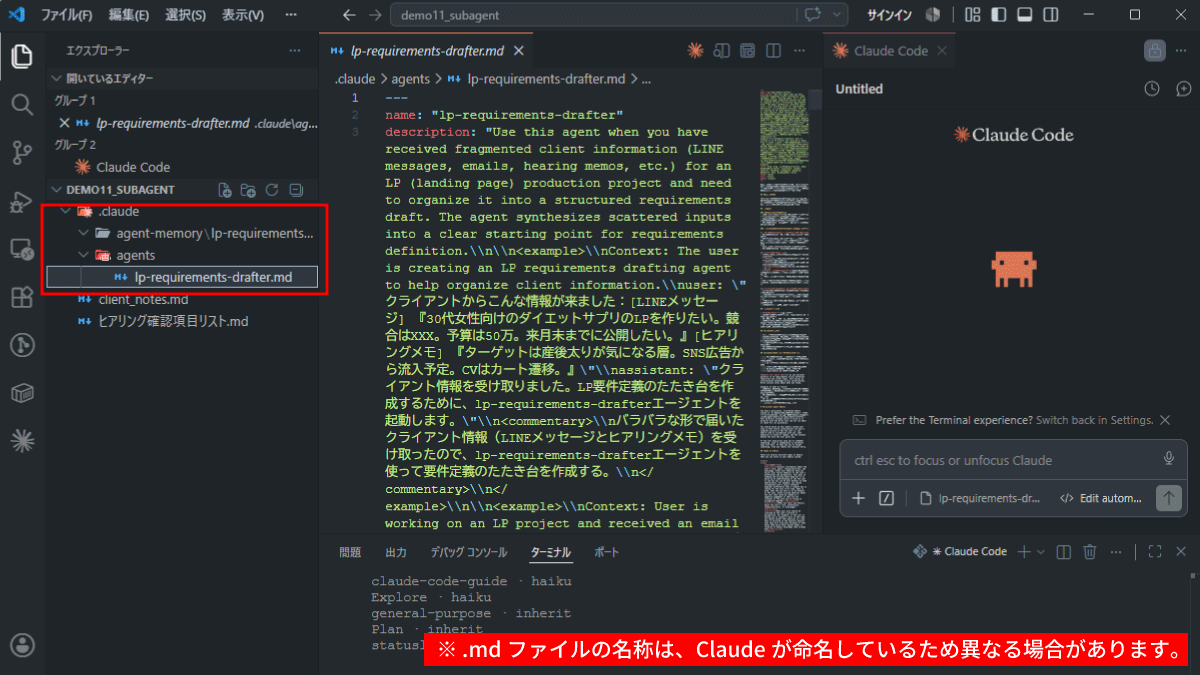Open the view menu 表示(V)
Image resolution: width=1200 pixels, height=675 pixels.
tap(242, 15)
